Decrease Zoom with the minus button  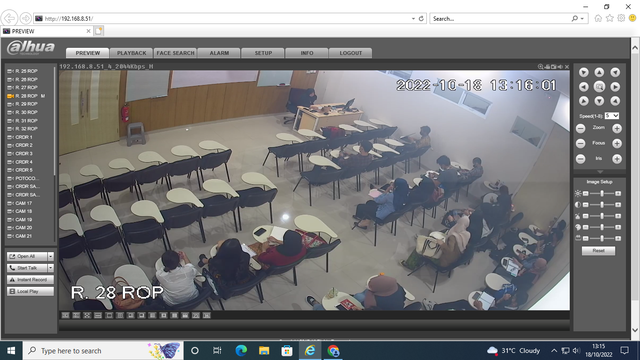pyautogui.click(x=580, y=129)
